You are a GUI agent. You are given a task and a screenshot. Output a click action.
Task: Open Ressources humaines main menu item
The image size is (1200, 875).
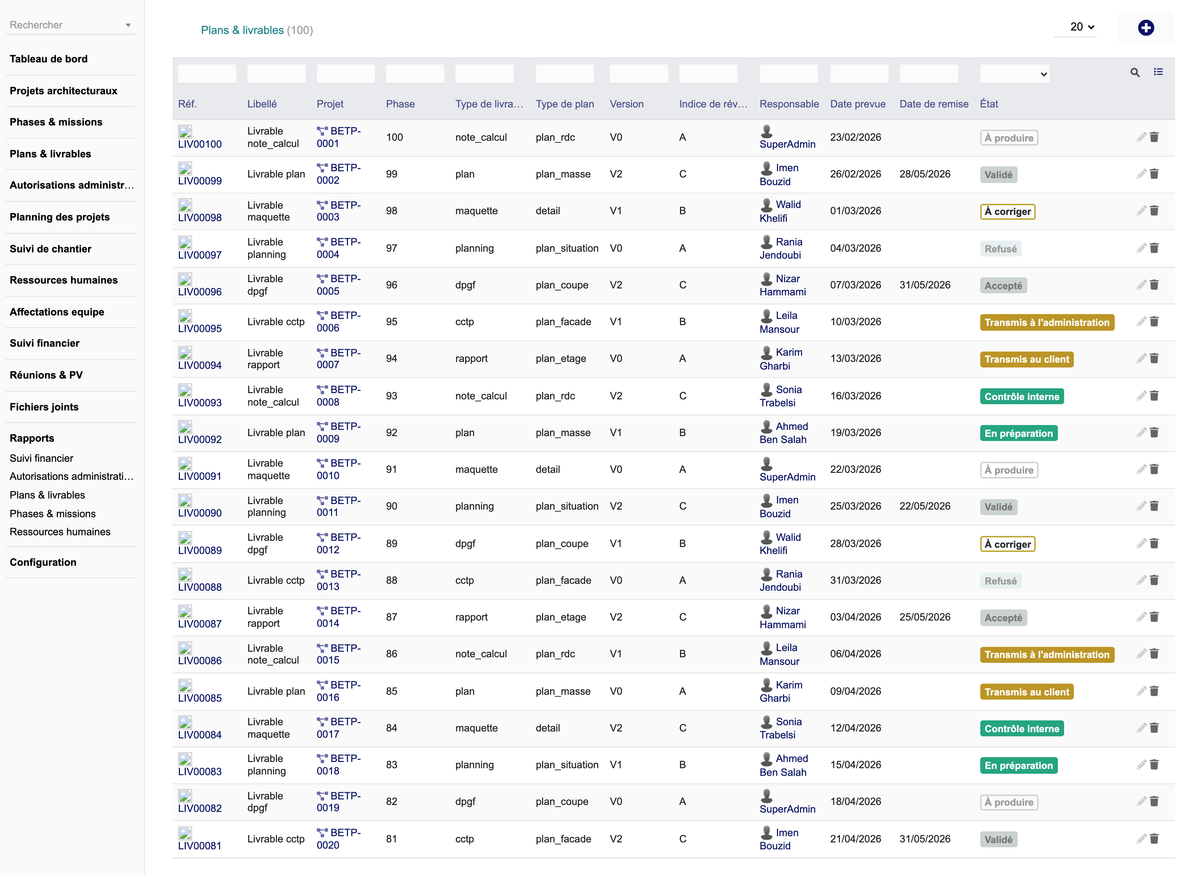click(64, 280)
